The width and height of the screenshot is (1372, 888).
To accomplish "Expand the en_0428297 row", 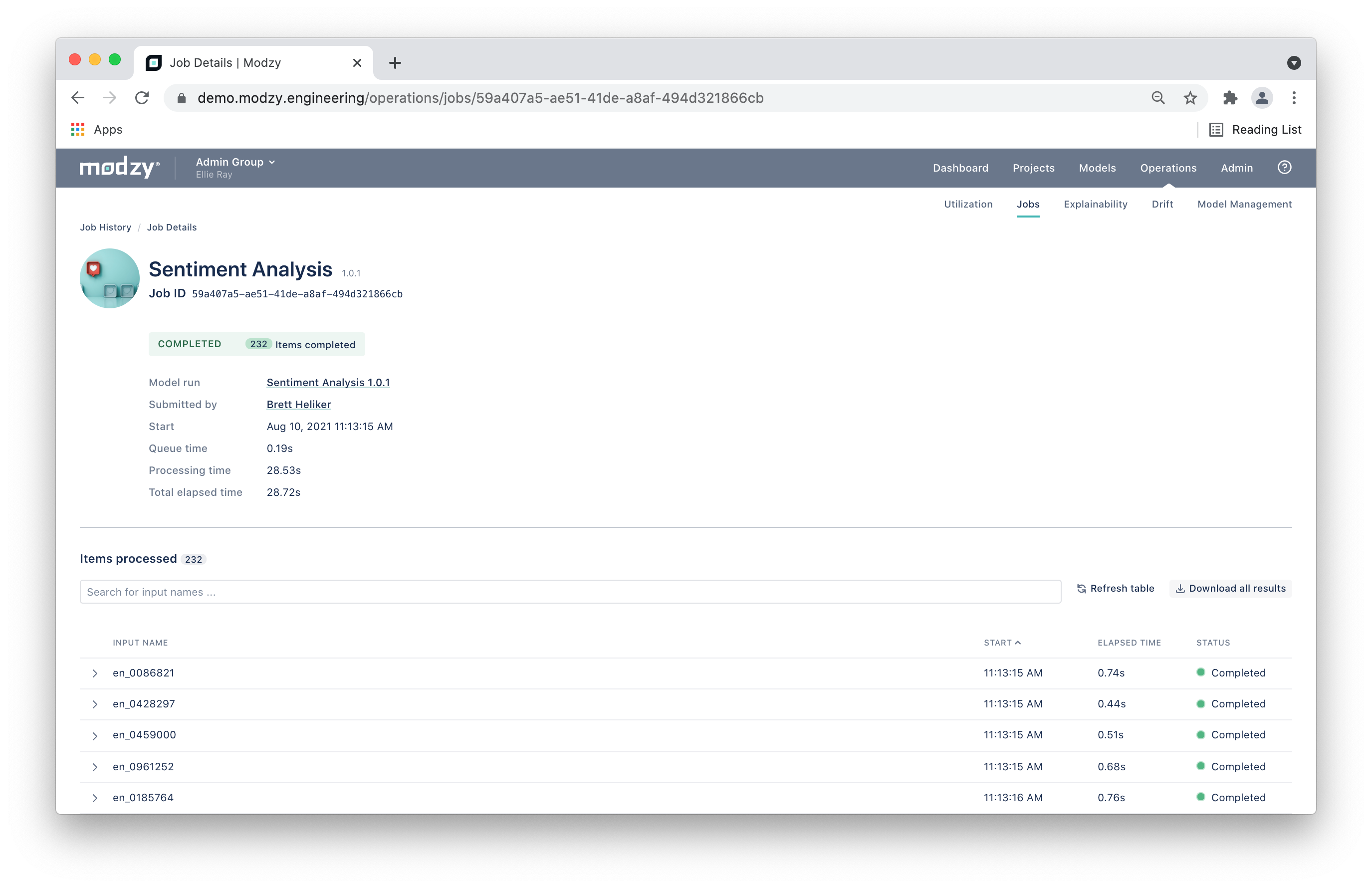I will (94, 704).
